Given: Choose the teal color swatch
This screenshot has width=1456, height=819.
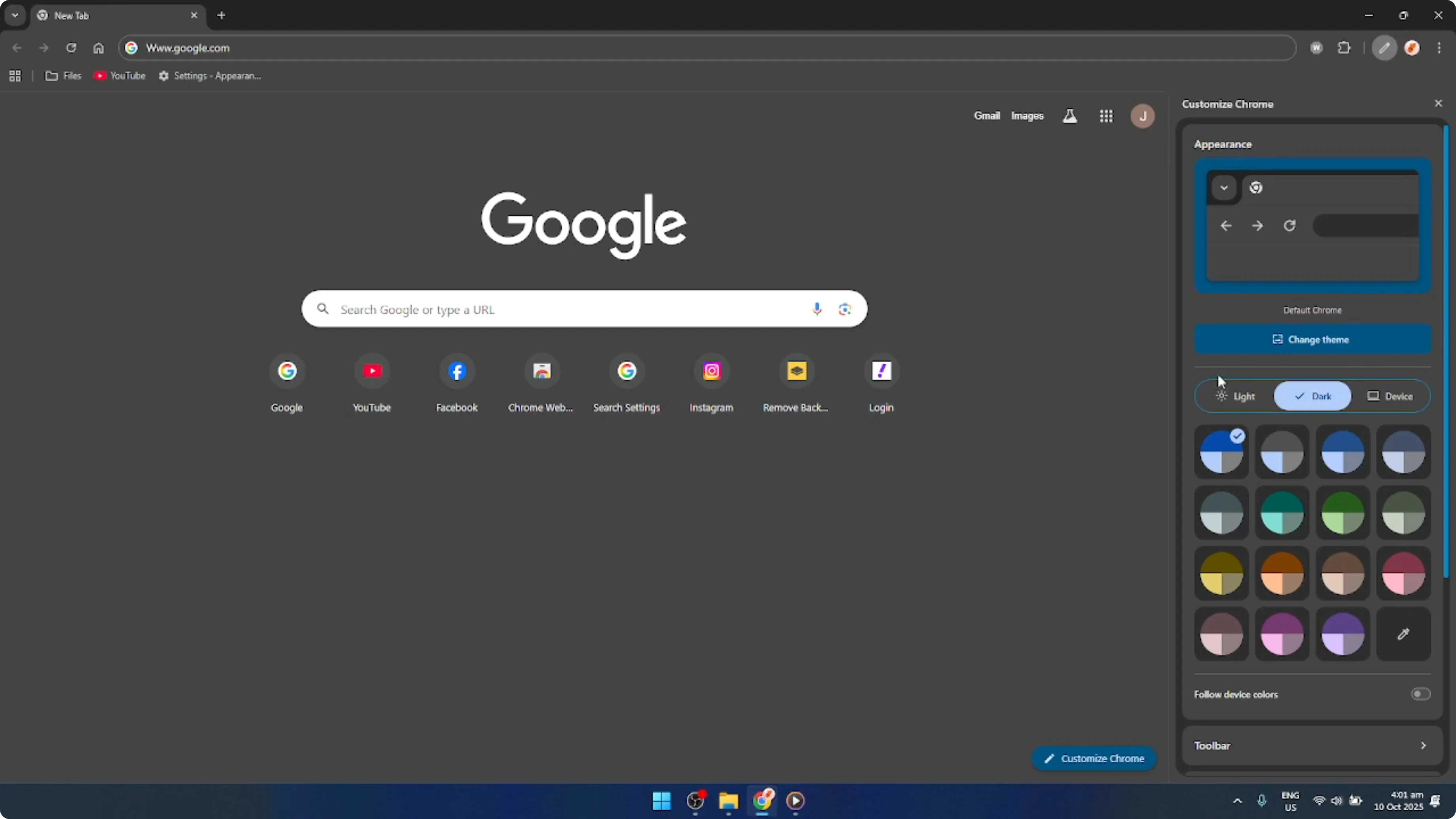Looking at the screenshot, I should point(1282,513).
